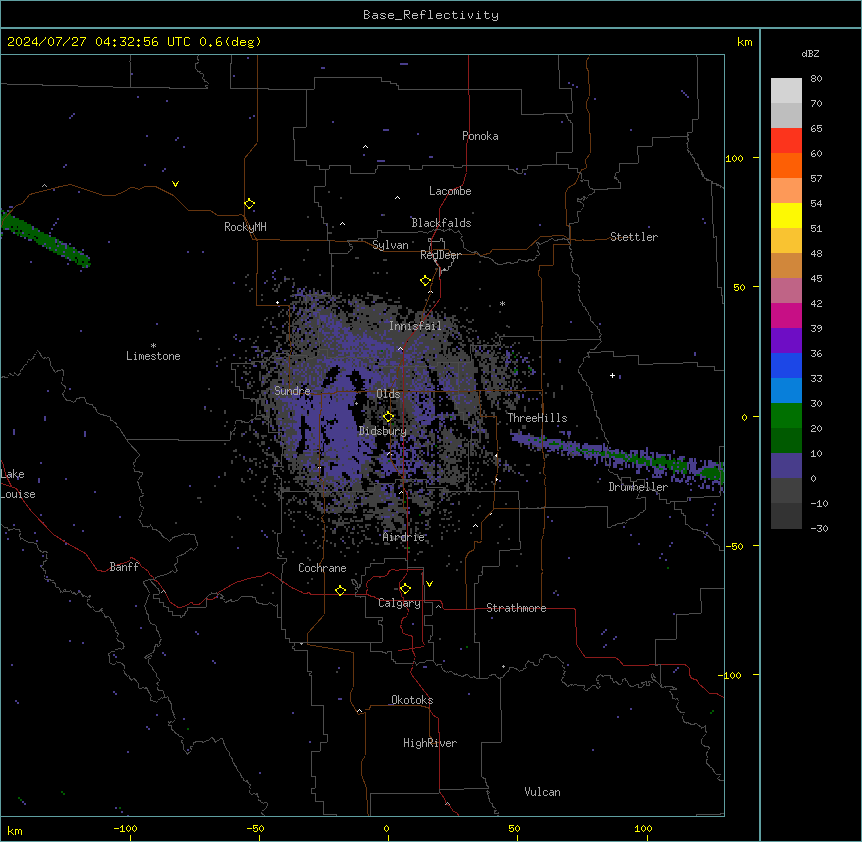Click the Drumheller city label
The image size is (862, 842).
point(638,487)
